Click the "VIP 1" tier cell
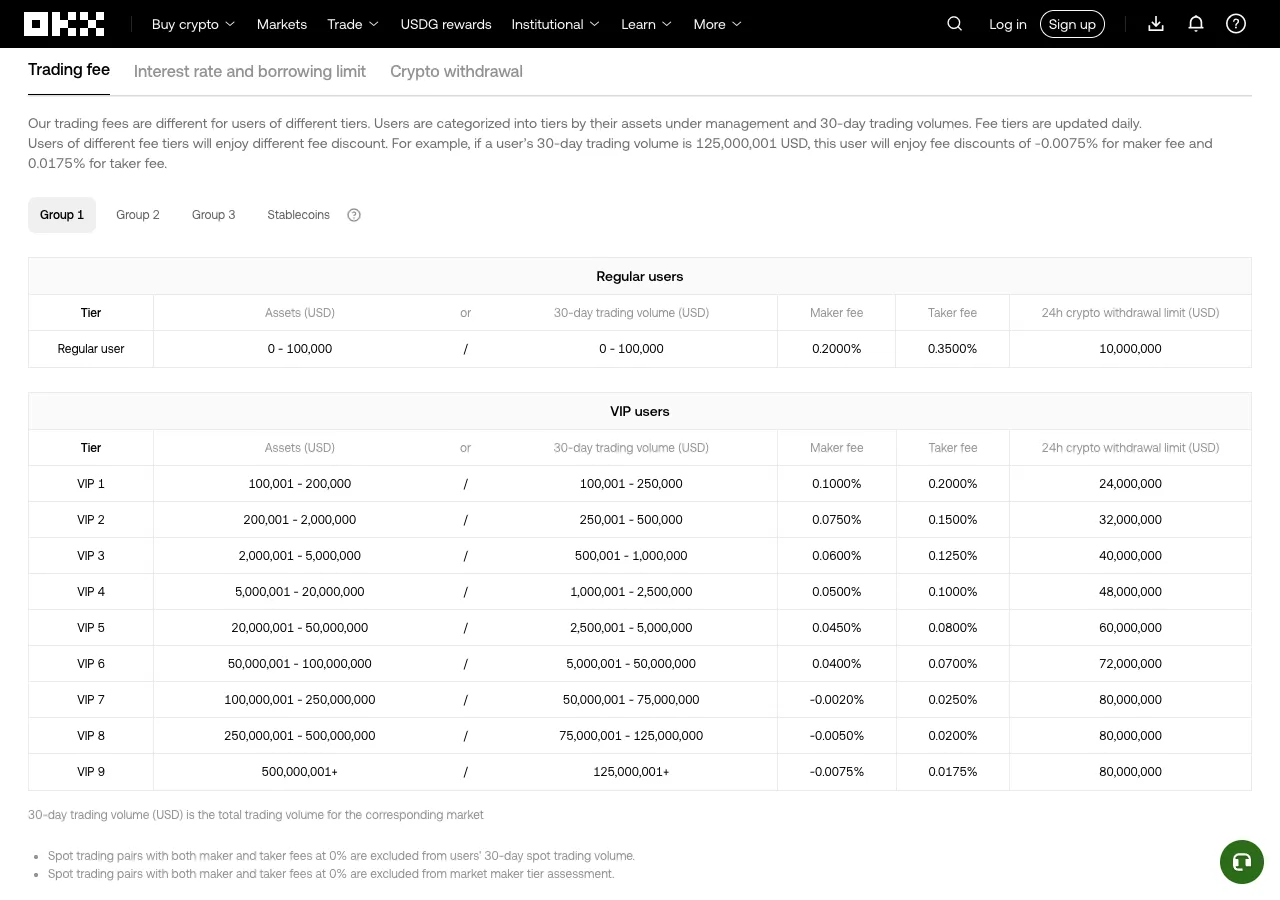This screenshot has height=900, width=1280. tap(91, 484)
